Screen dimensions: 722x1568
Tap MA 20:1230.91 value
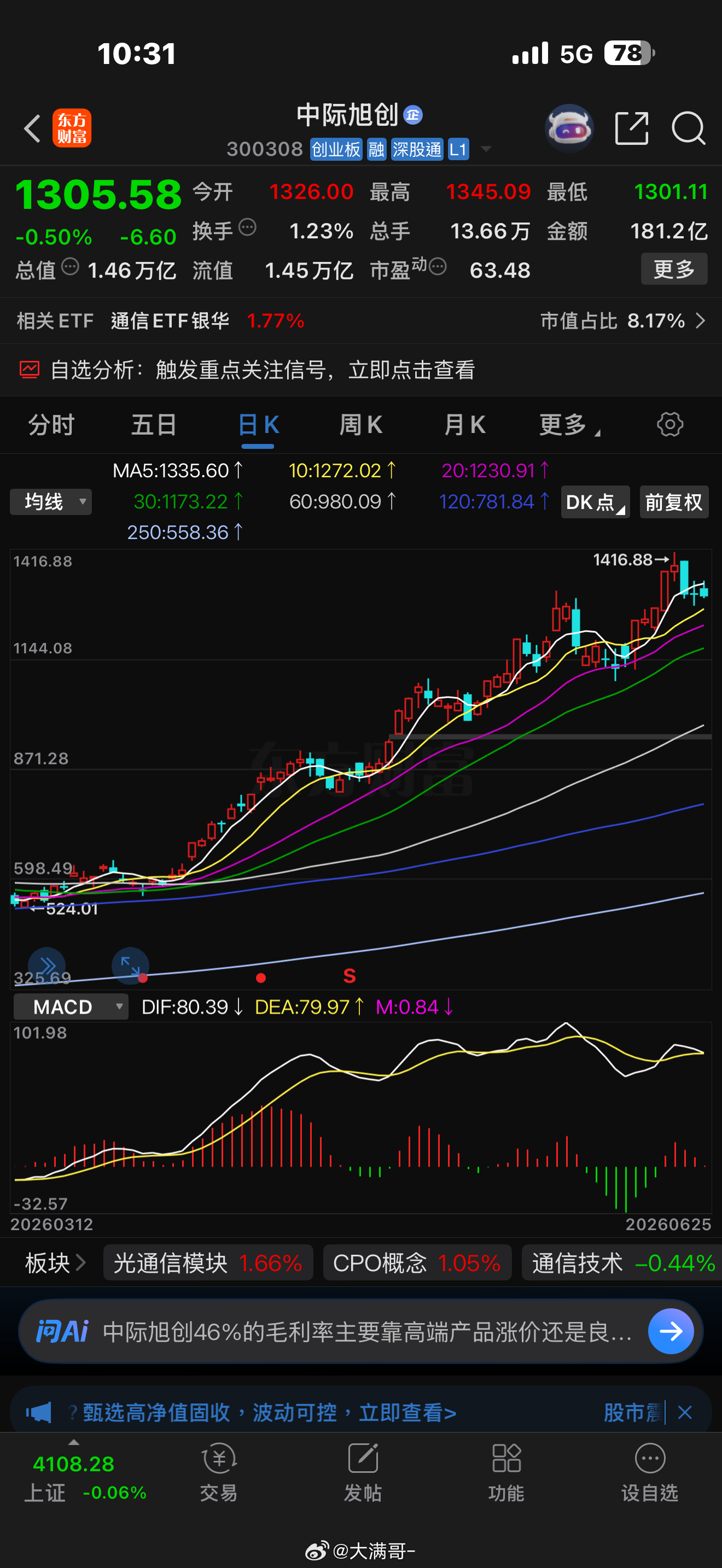[496, 471]
